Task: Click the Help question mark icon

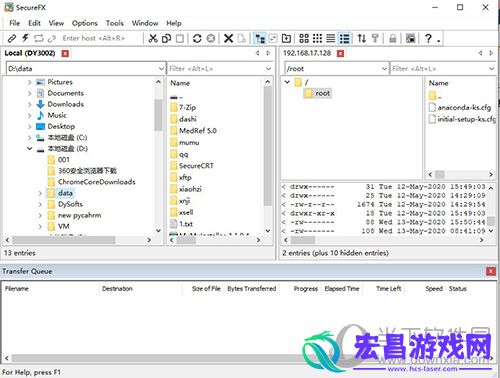Action: [428, 38]
